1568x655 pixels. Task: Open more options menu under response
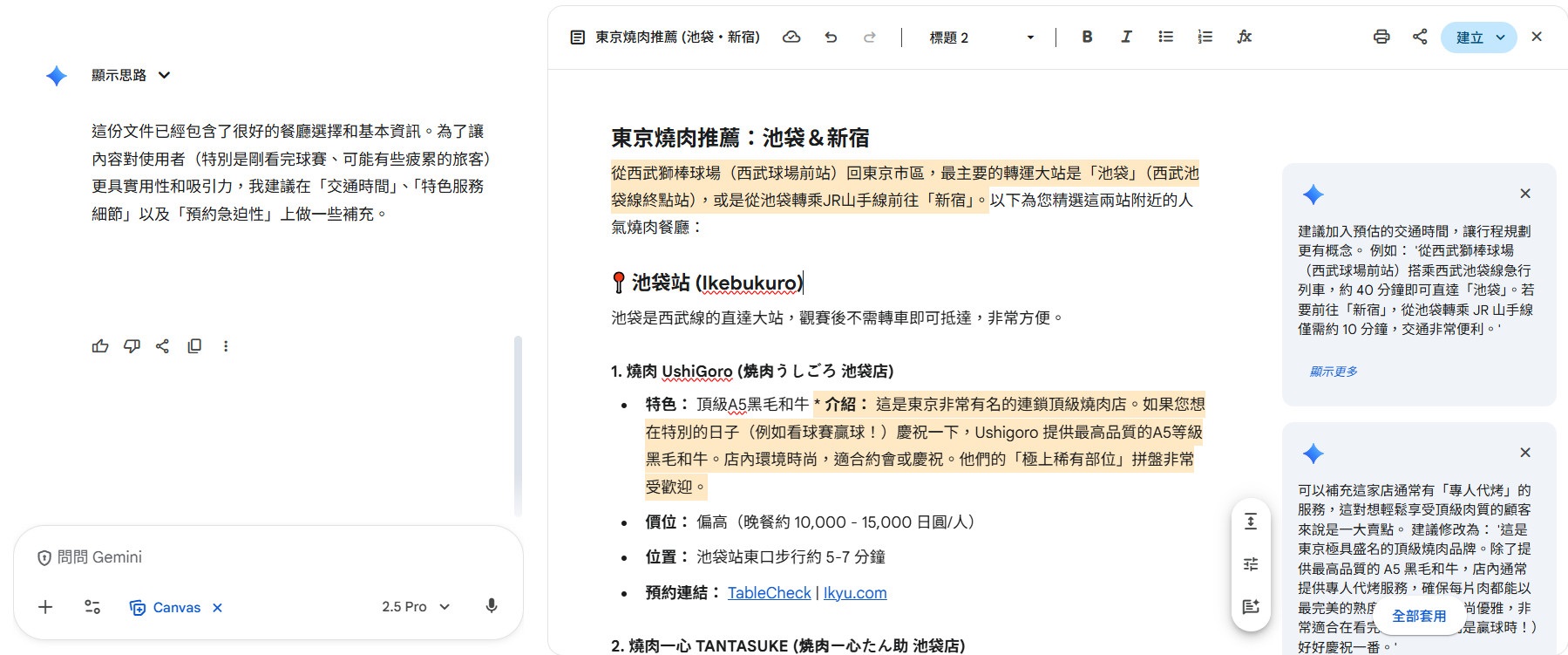226,346
